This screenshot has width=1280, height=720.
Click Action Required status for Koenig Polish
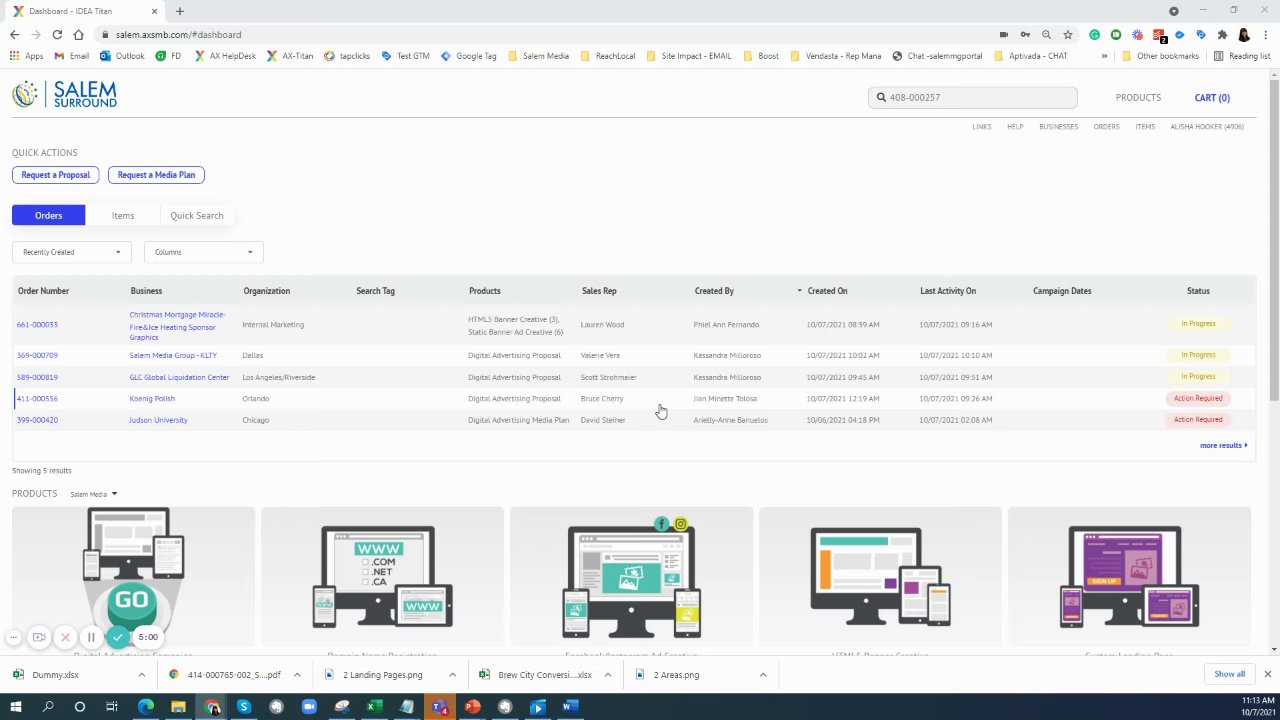pyautogui.click(x=1198, y=398)
